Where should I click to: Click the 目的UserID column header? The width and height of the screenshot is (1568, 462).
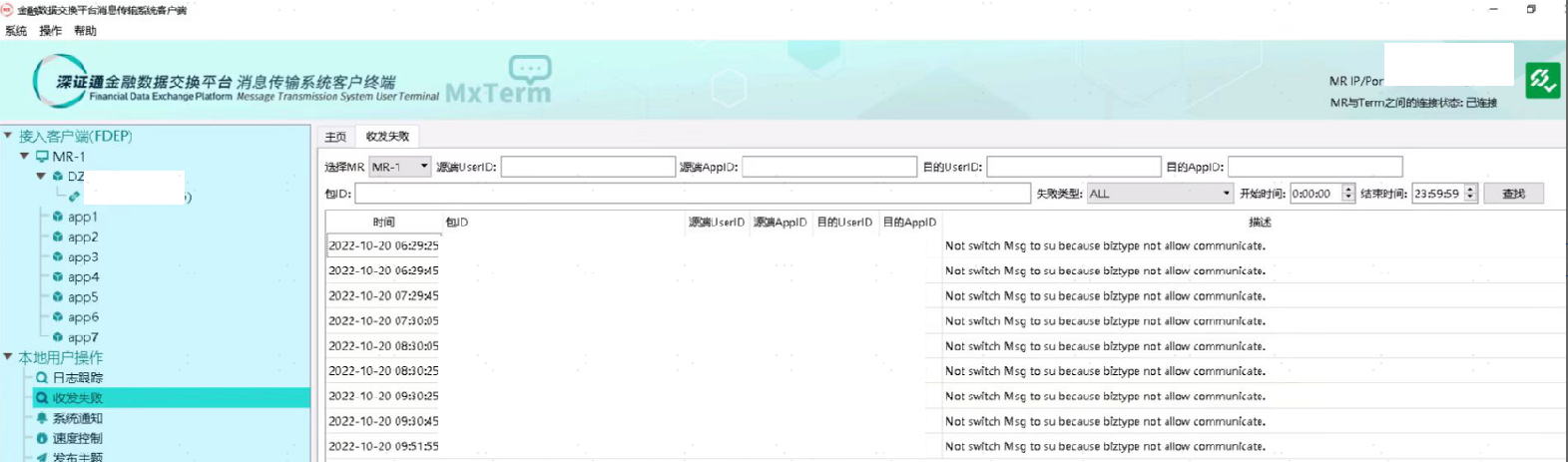(844, 222)
